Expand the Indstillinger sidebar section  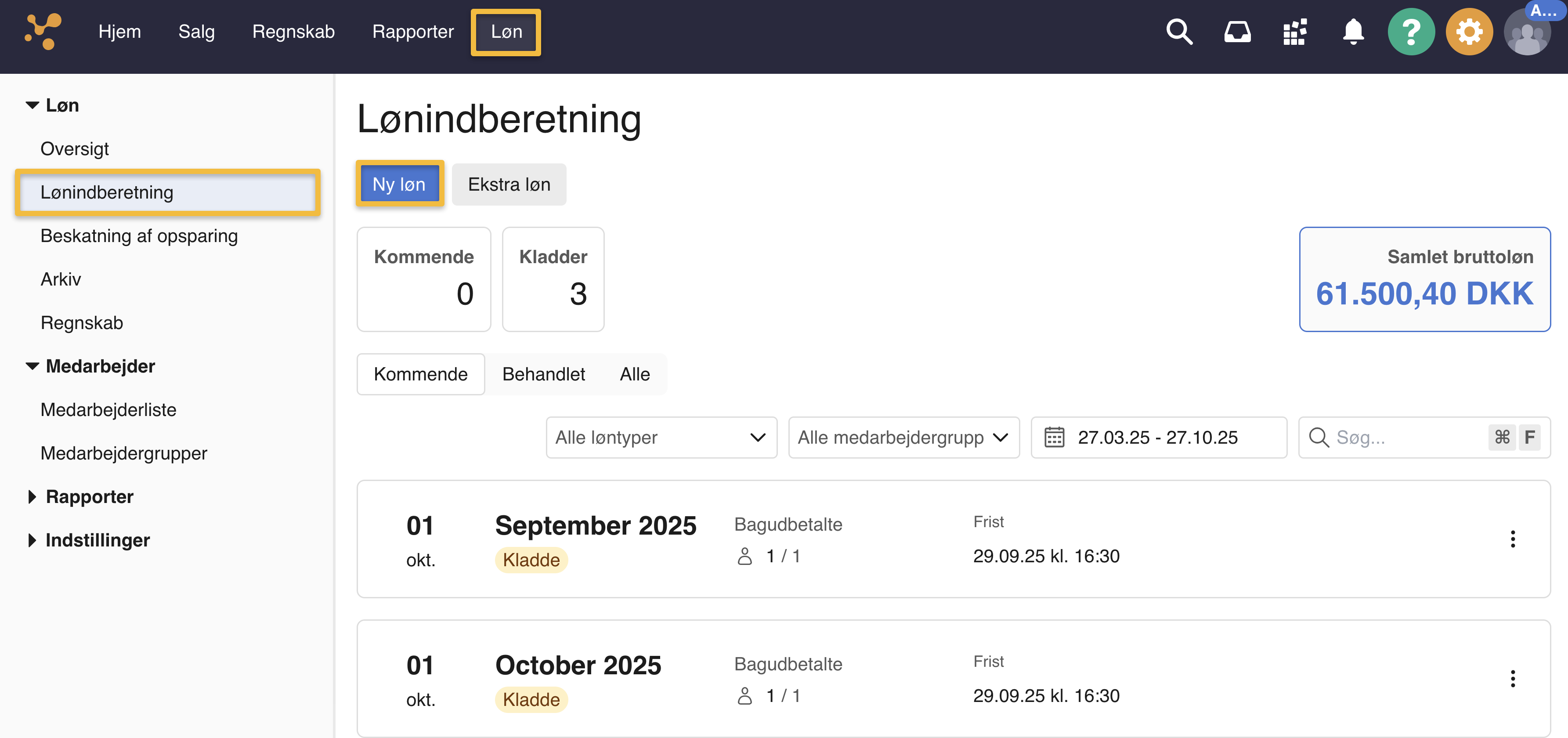pyautogui.click(x=32, y=540)
